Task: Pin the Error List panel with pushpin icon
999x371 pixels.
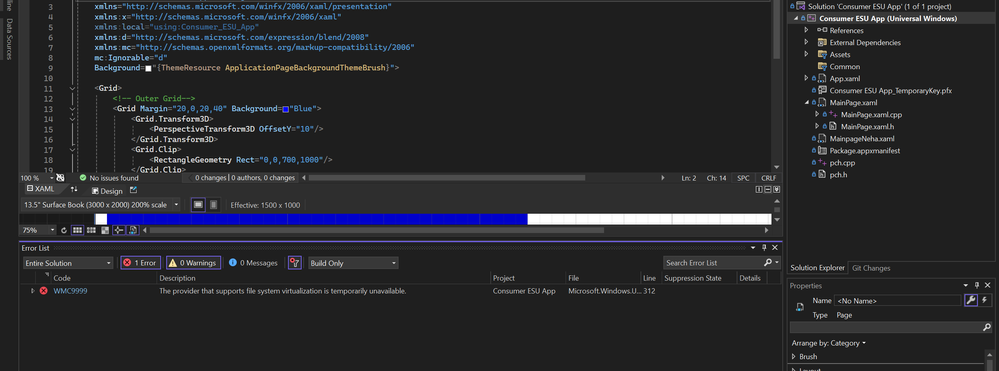Action: (765, 247)
